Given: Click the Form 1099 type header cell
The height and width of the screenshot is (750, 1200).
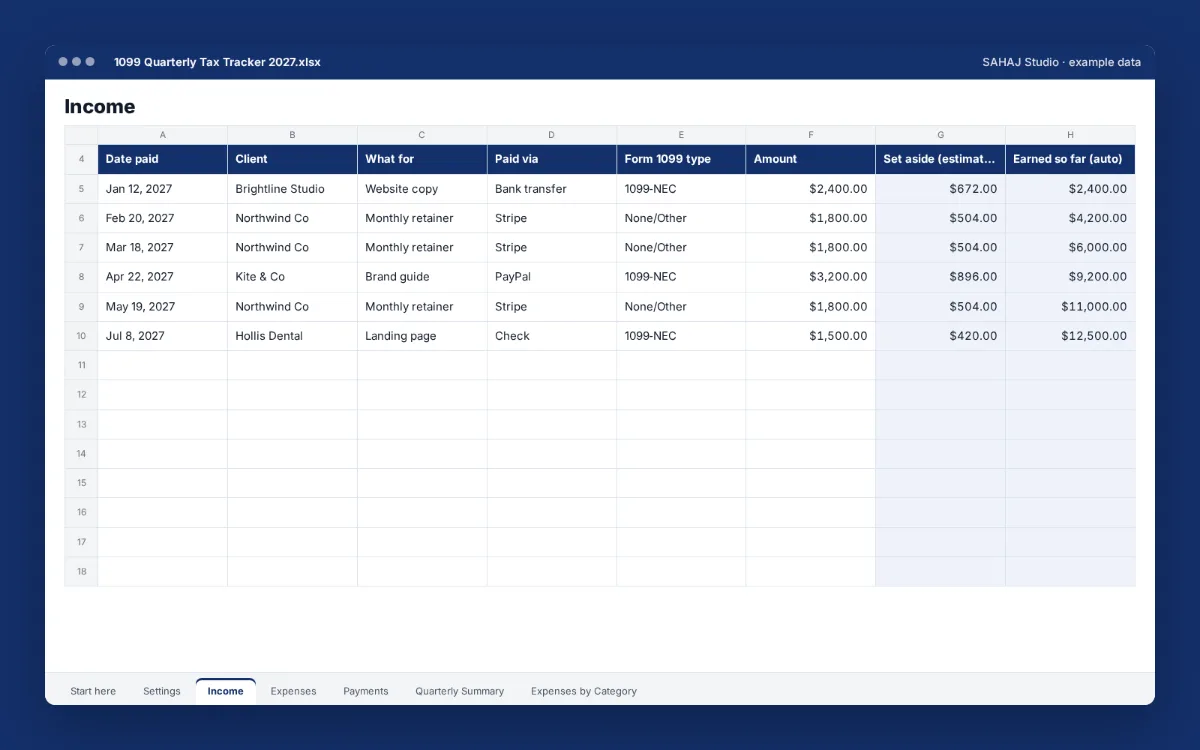Looking at the screenshot, I should coord(681,159).
